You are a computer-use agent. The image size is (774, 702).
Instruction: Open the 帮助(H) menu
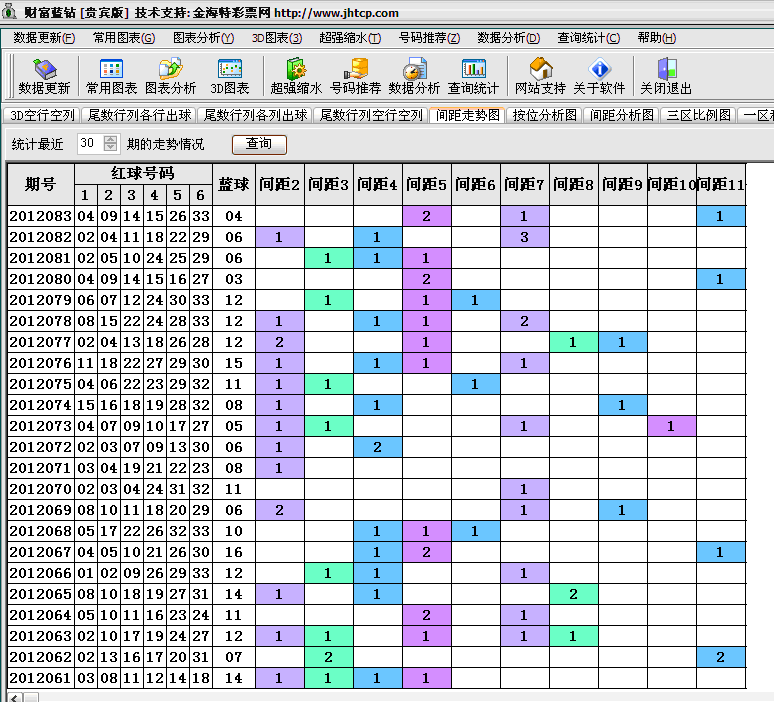click(x=656, y=38)
